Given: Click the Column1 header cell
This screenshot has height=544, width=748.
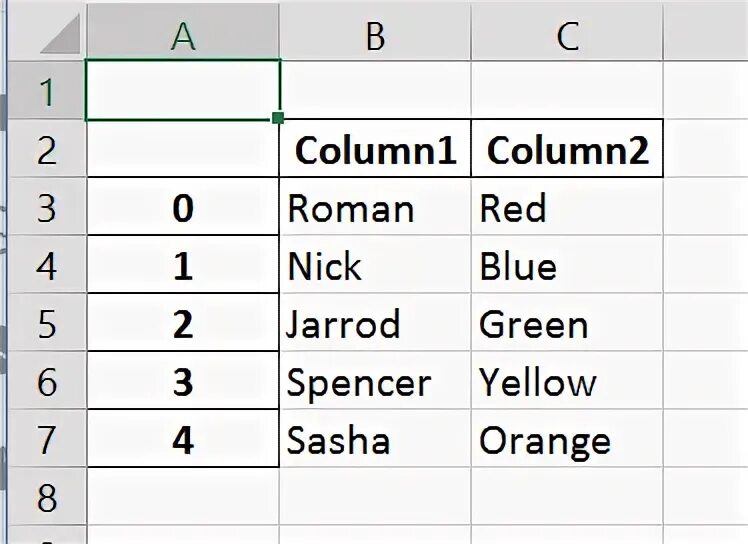Looking at the screenshot, I should click(375, 151).
